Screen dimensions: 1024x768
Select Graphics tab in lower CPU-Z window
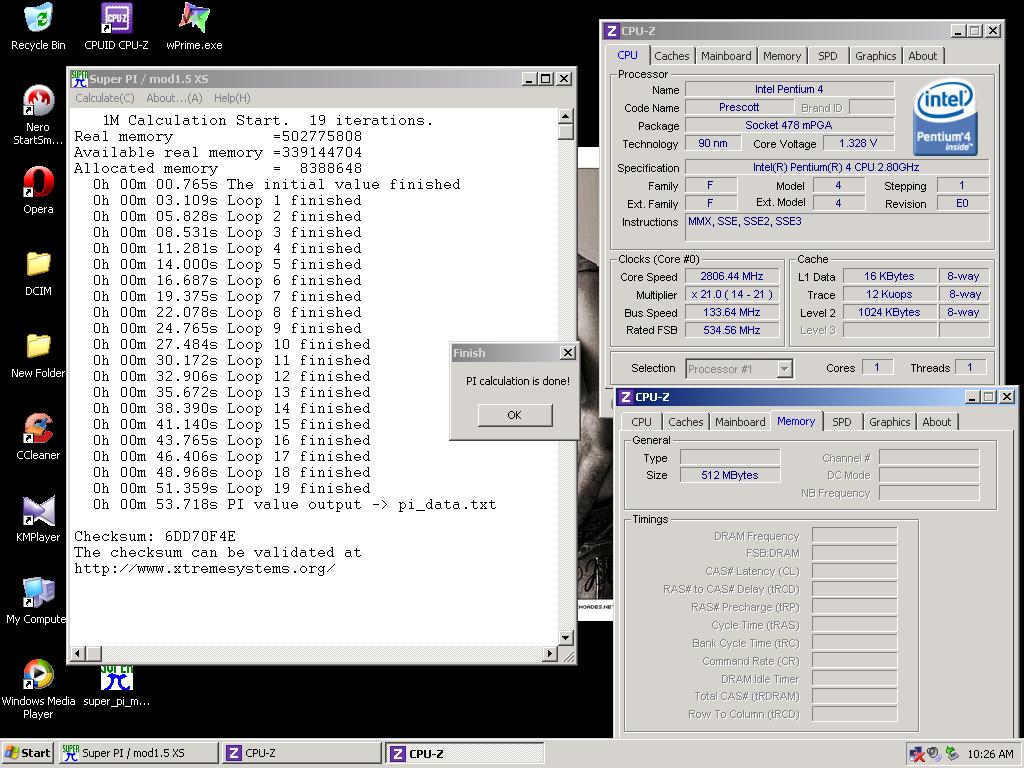point(889,422)
